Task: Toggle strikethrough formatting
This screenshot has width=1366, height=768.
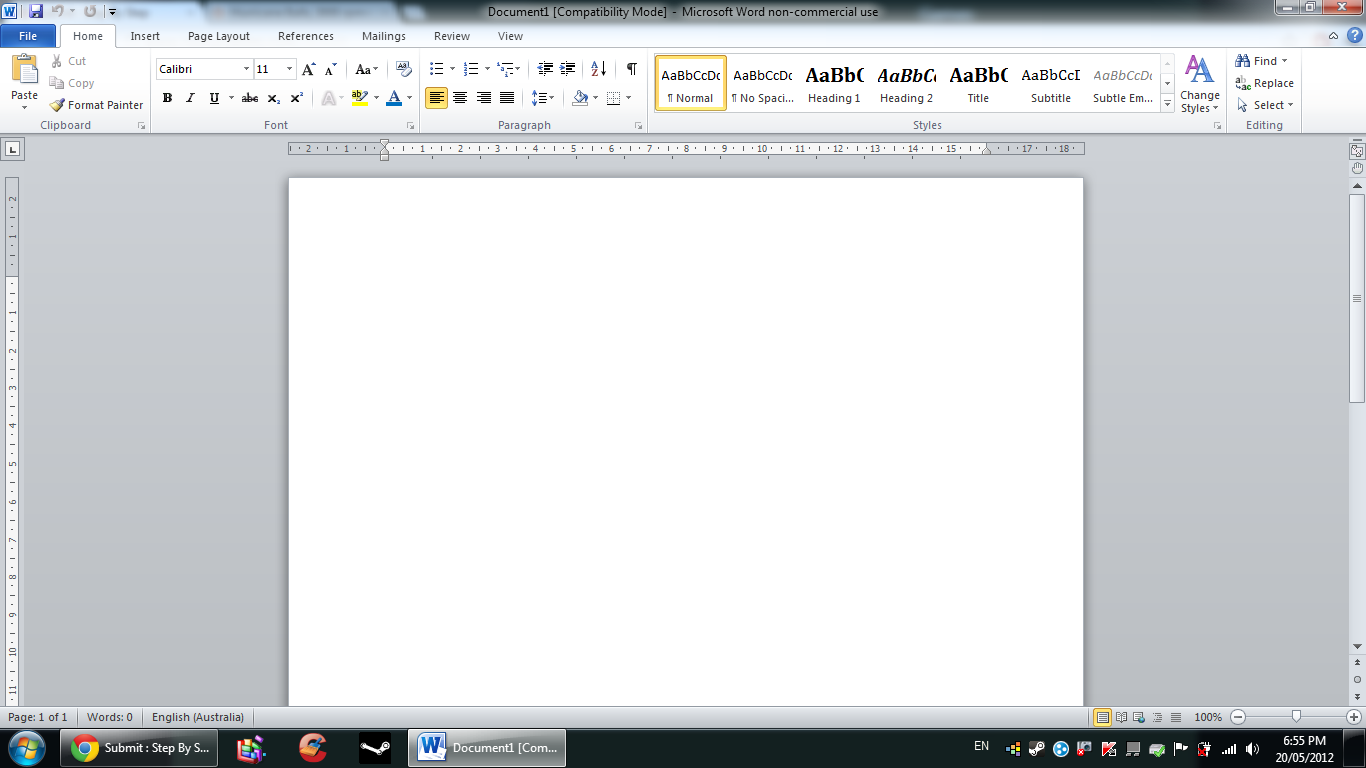Action: pos(249,99)
